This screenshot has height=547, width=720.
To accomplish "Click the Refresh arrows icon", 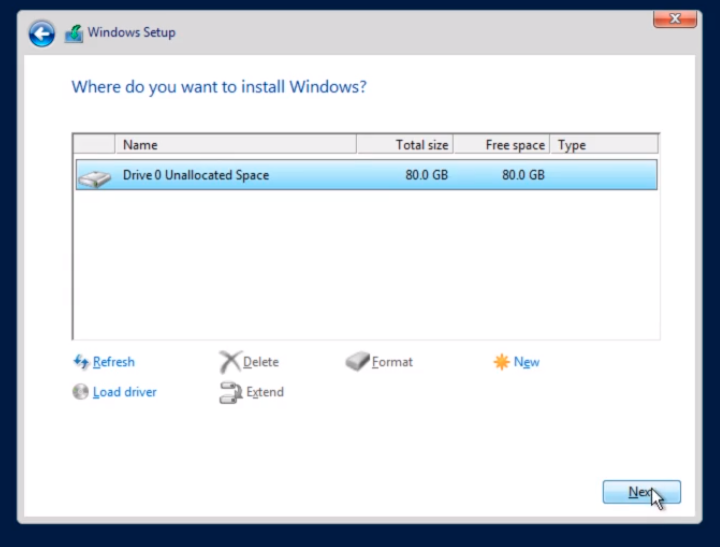I will pyautogui.click(x=81, y=362).
